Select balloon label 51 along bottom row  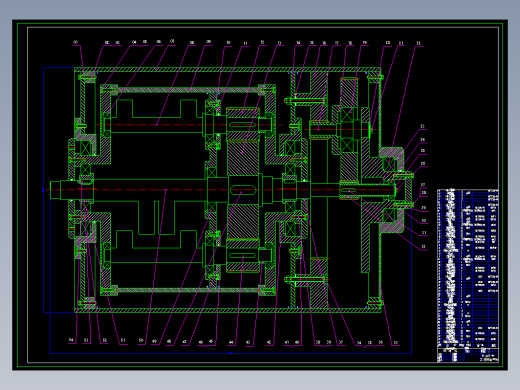coord(123,340)
